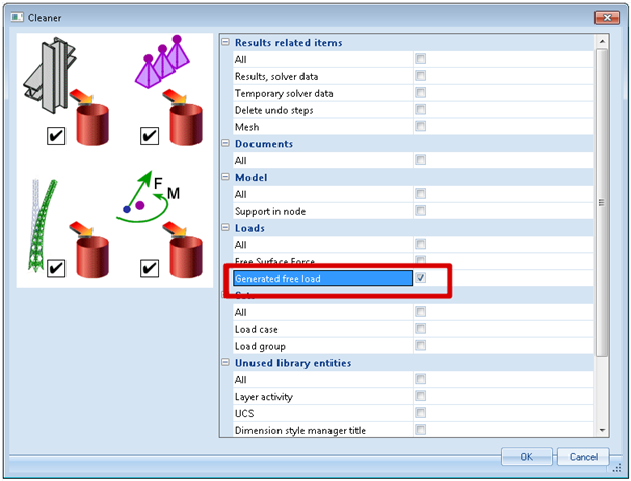This screenshot has width=631, height=481.
Task: Click the force and moment loads icon
Action: click(150, 195)
